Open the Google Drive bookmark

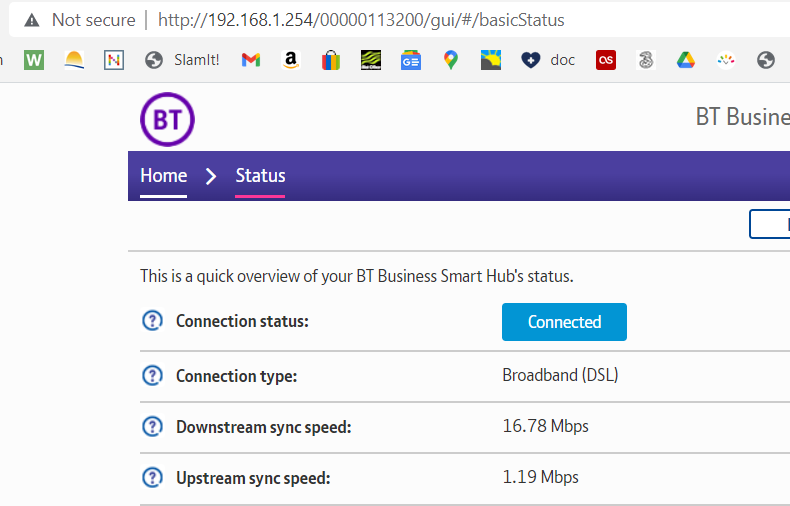click(686, 60)
